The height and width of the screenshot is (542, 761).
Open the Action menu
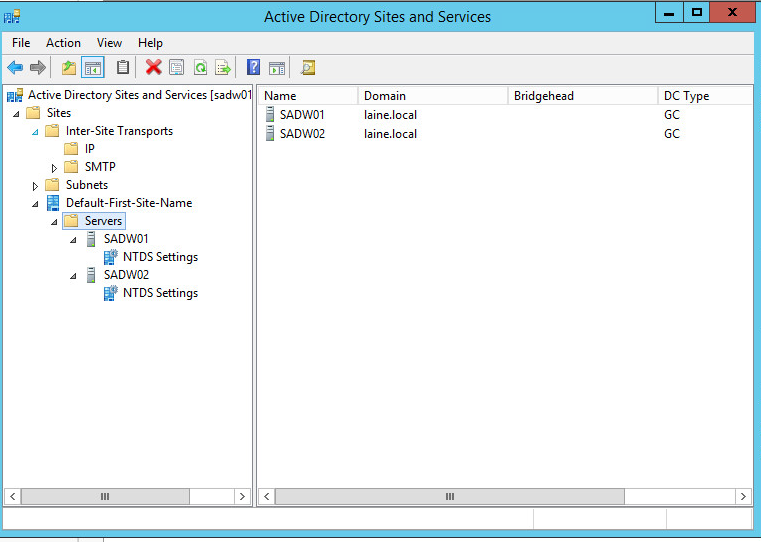(63, 43)
